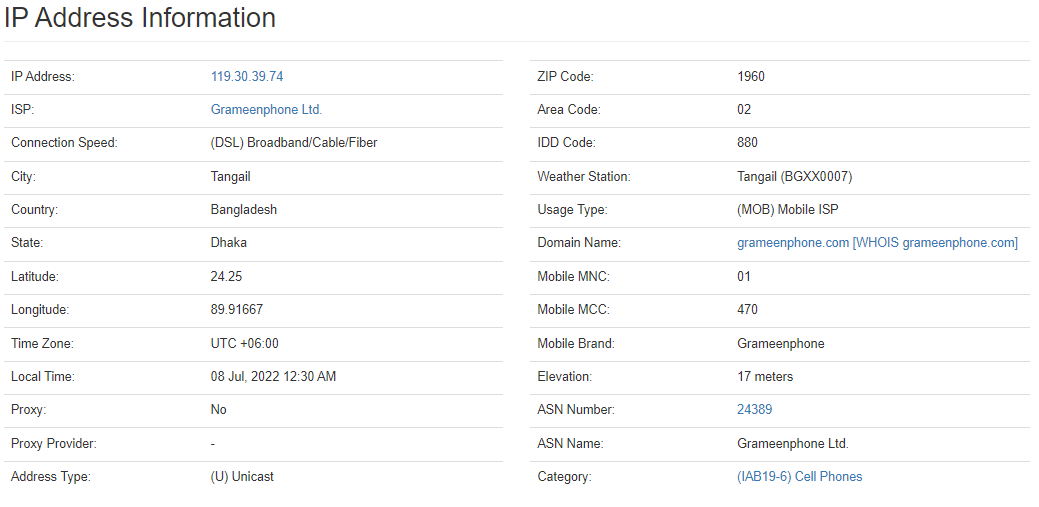The image size is (1039, 507).
Task: Click the Weather Station: label
Action: click(x=584, y=177)
